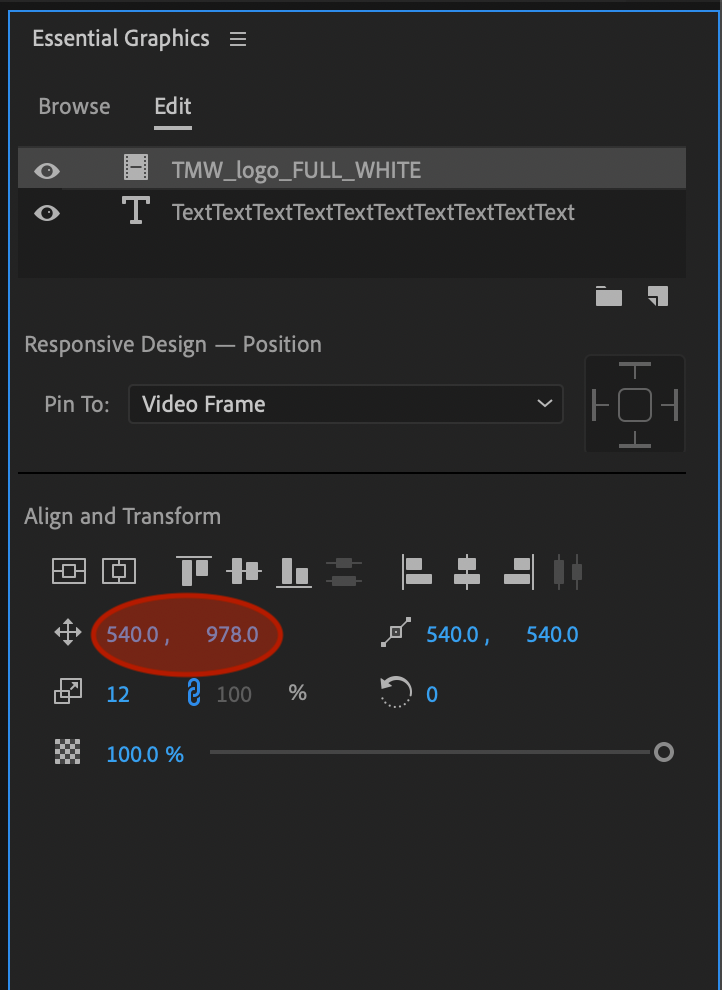The image size is (722, 990).
Task: Toggle the uniform scale lock link
Action: point(194,693)
